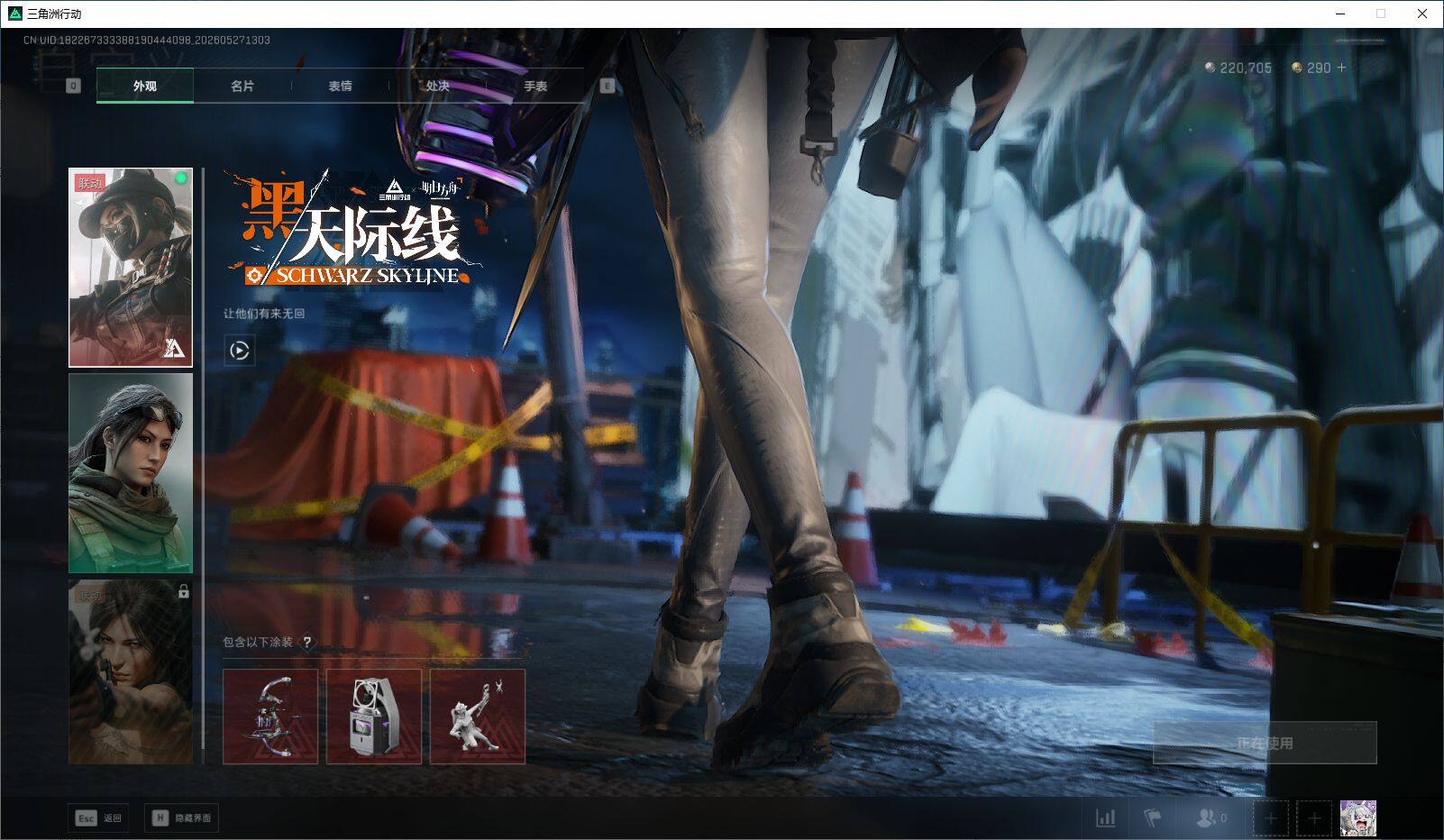Click the 让他们有来无回 description text

point(264,314)
